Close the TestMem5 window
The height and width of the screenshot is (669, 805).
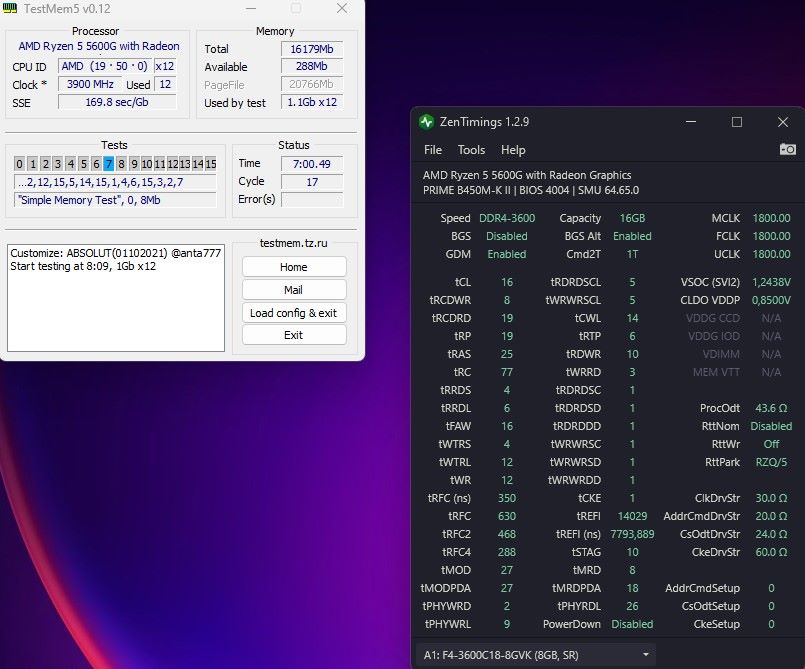pyautogui.click(x=342, y=8)
